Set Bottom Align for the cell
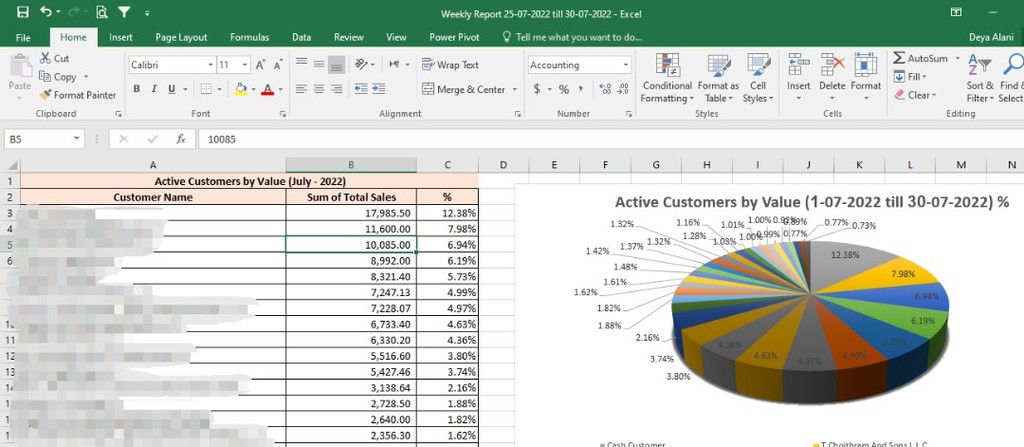The image size is (1024, 447). click(x=336, y=64)
